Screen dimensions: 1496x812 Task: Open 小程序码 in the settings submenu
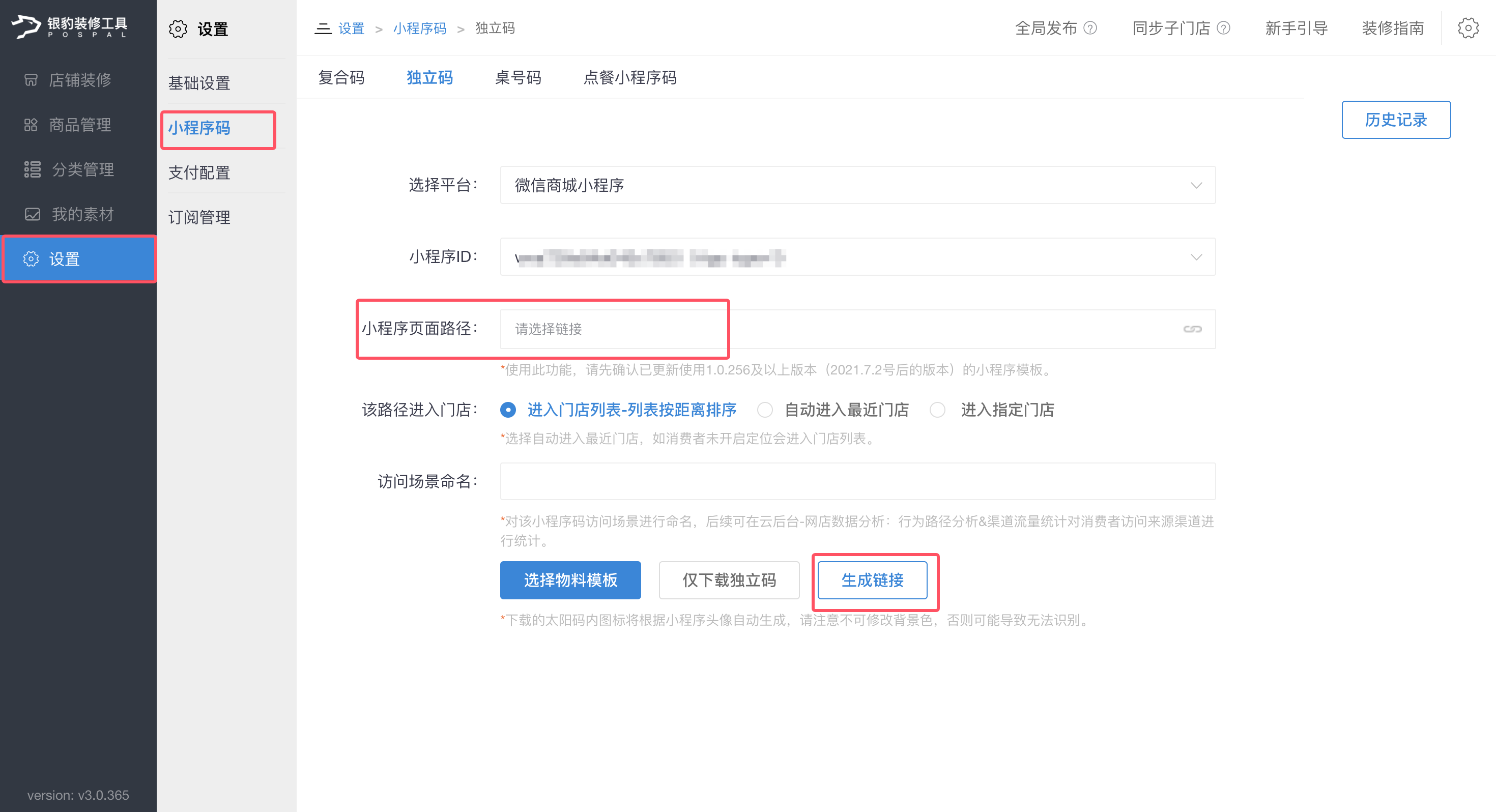199,128
